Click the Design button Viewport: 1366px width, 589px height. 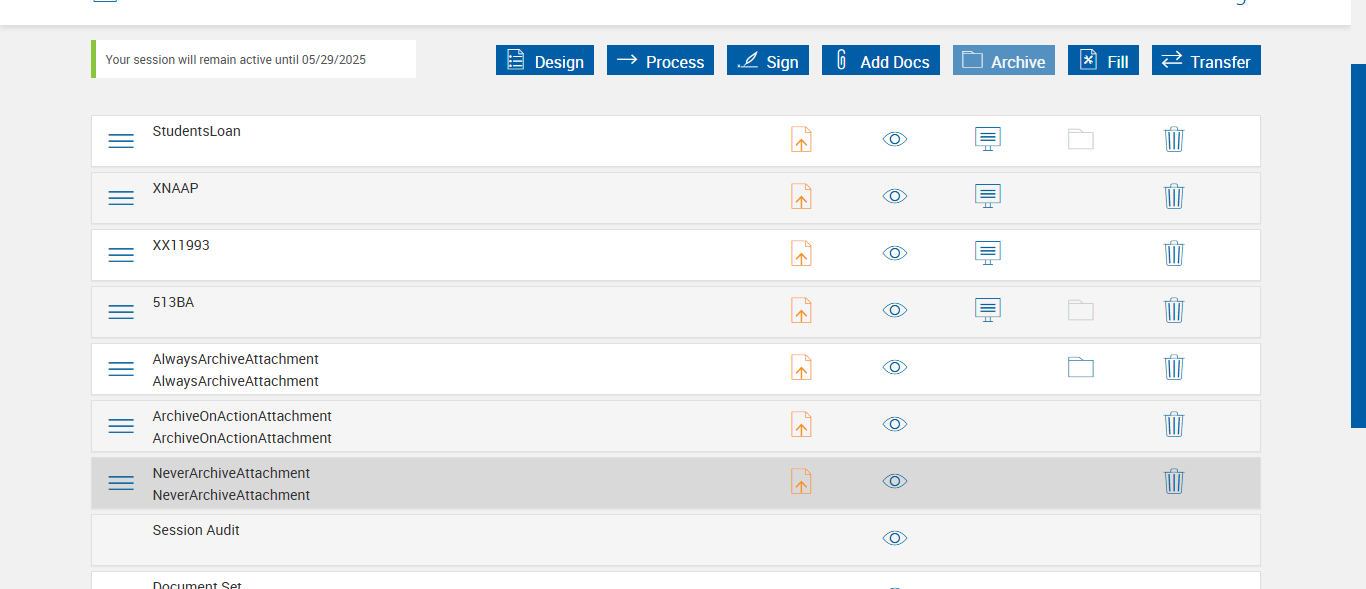[x=545, y=61]
